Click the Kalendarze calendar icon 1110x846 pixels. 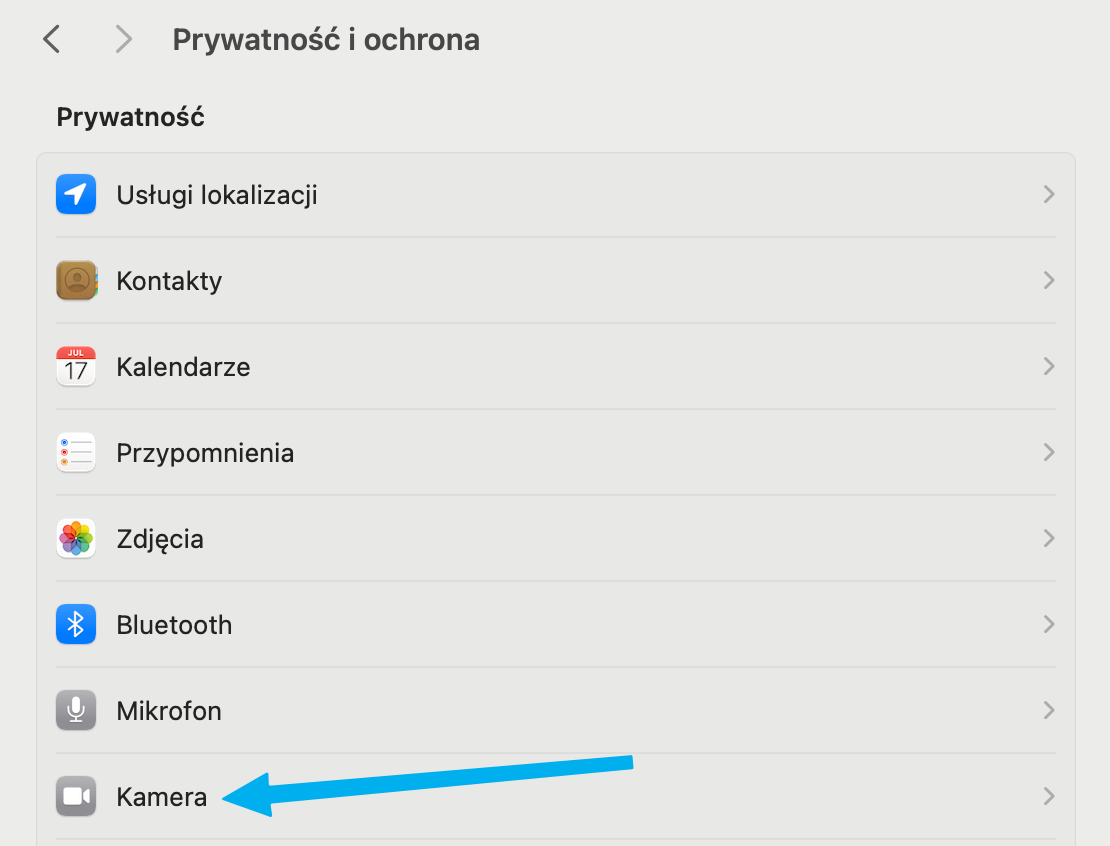pyautogui.click(x=76, y=367)
